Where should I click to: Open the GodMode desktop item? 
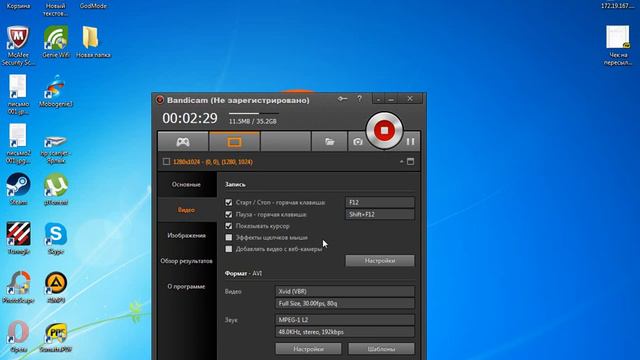[x=93, y=6]
